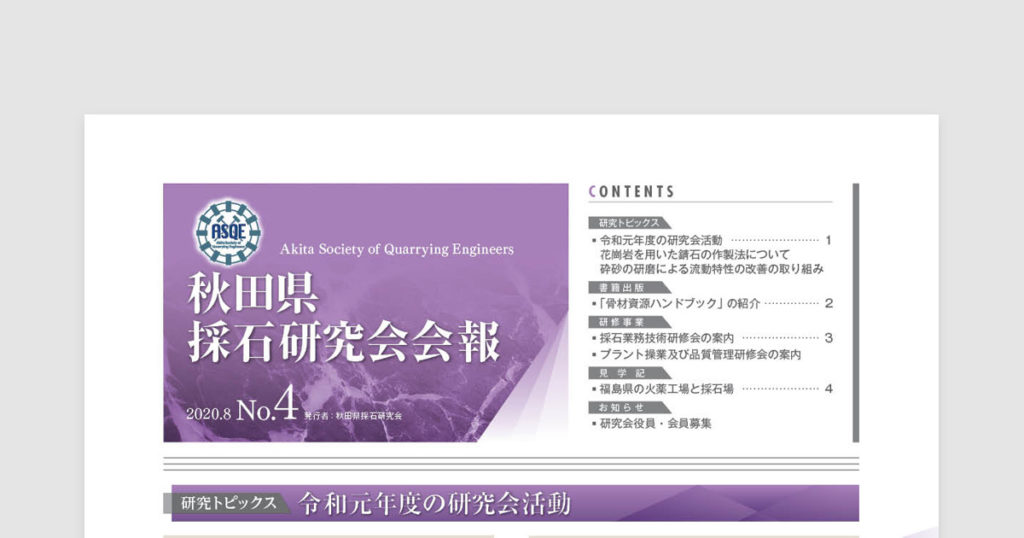Click the CONTENTS heading

pos(632,192)
